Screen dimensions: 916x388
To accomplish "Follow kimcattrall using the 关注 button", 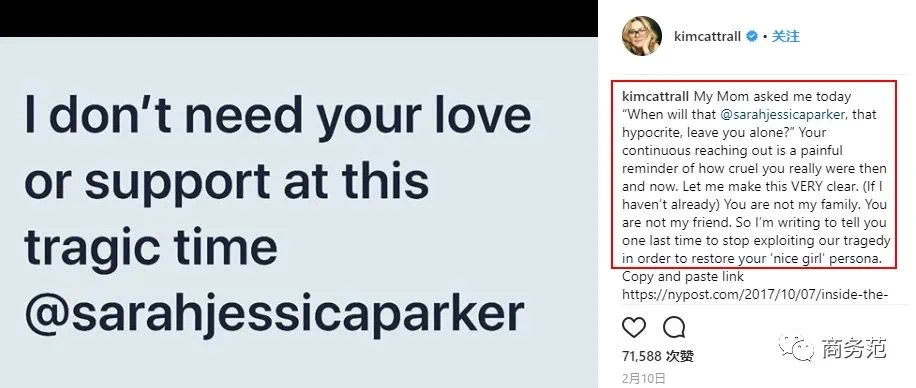I will [x=786, y=36].
